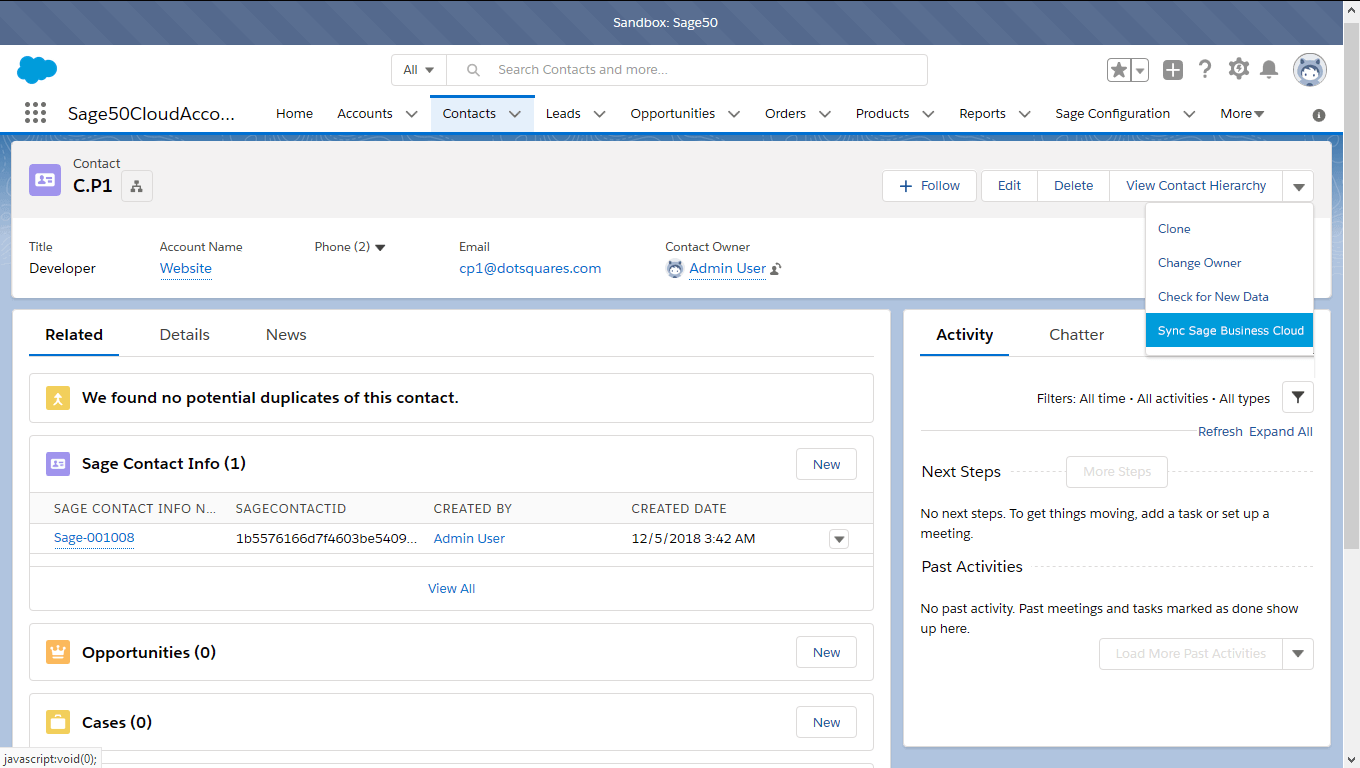Expand the Accounts tab chevron menu

point(411,114)
